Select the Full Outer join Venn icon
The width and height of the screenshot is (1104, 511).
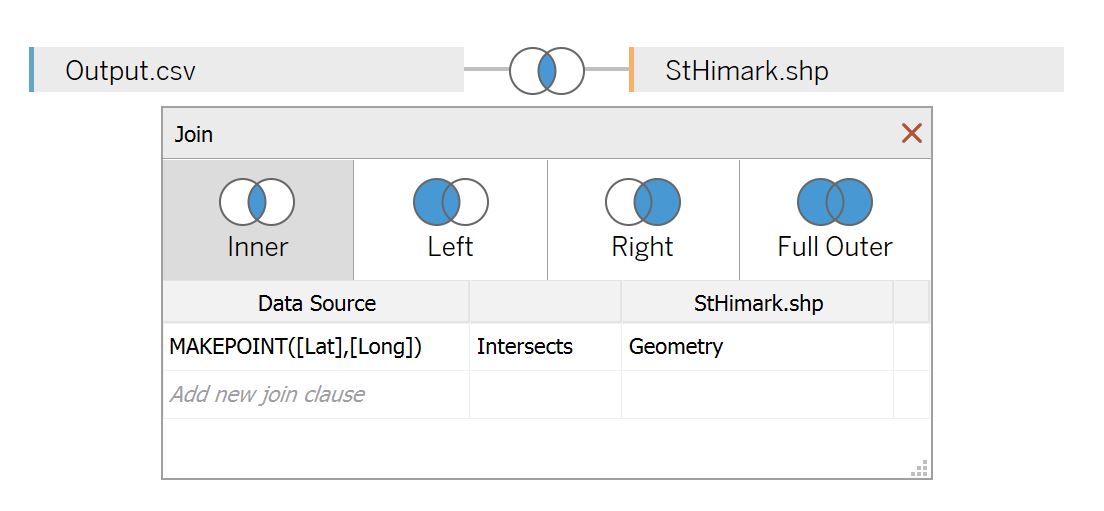835,202
